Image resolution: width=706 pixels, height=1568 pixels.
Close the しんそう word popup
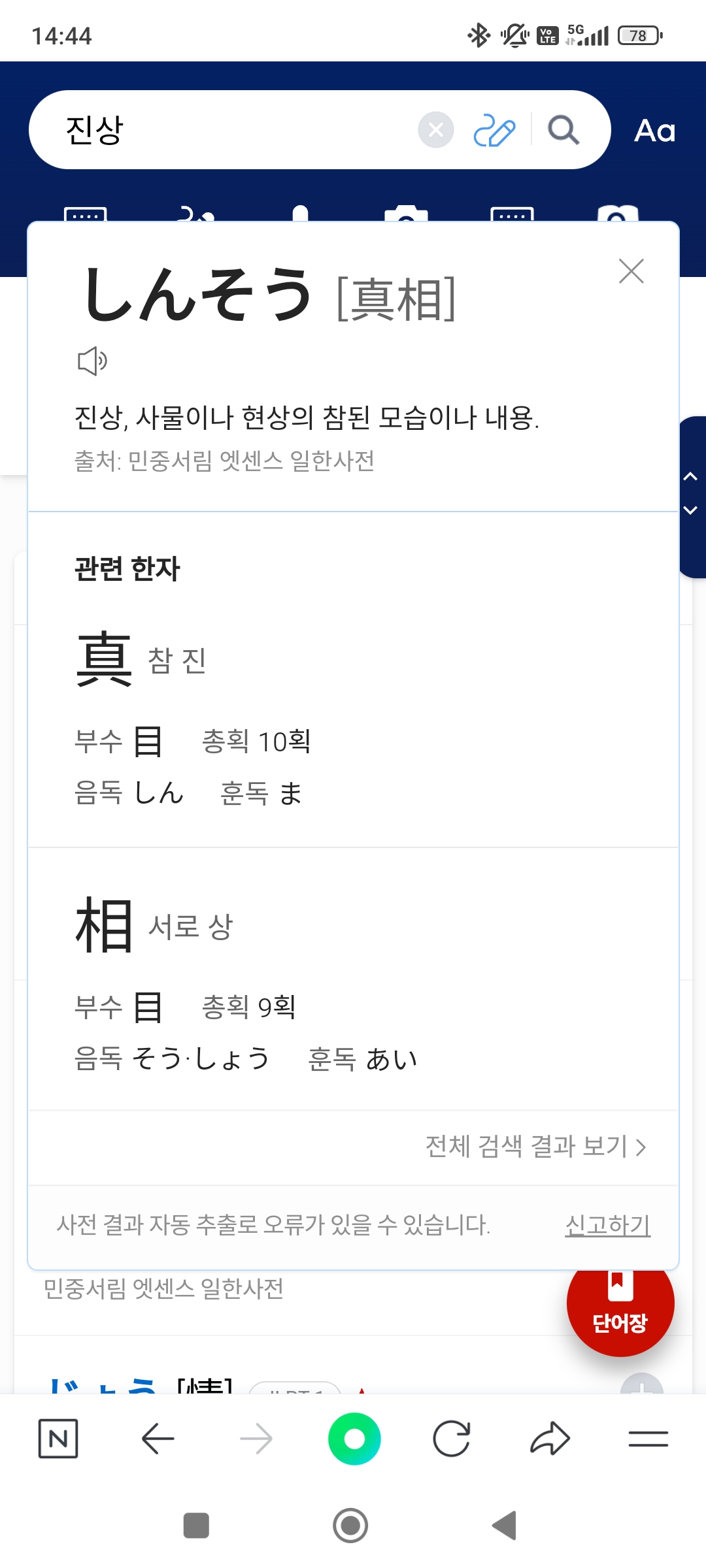[x=631, y=271]
